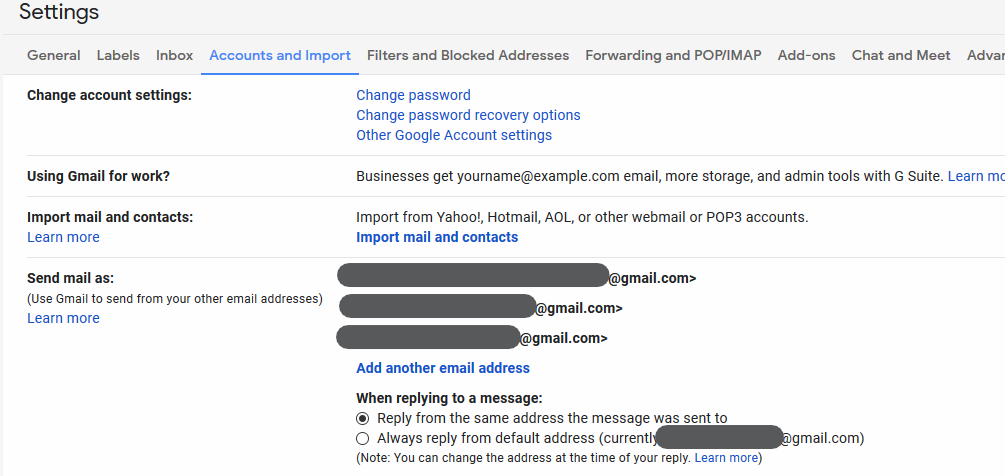Open Filters and Blocked Addresses tab

tap(468, 55)
